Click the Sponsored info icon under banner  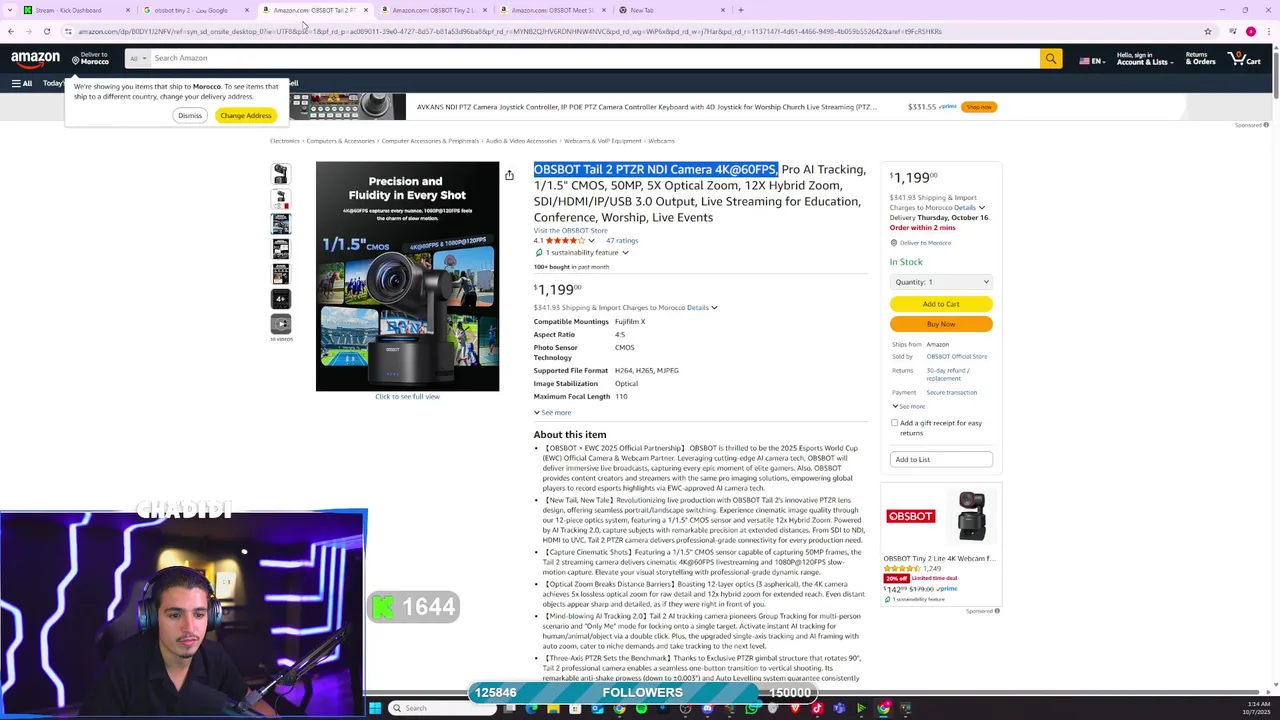tap(1266, 125)
